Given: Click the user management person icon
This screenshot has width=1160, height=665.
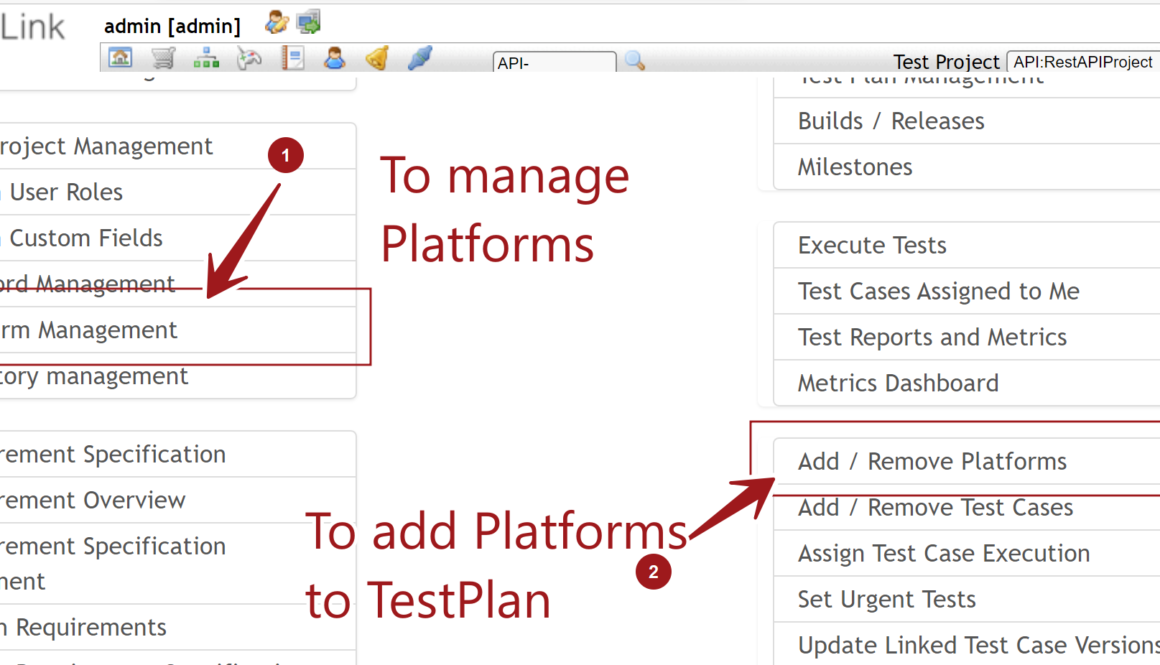Looking at the screenshot, I should (x=335, y=58).
